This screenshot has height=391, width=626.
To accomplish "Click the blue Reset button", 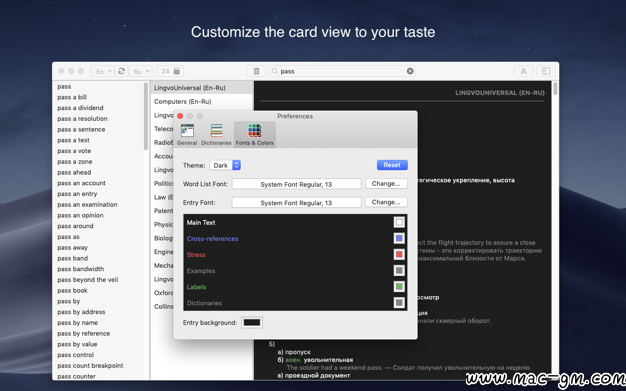I will pos(392,165).
